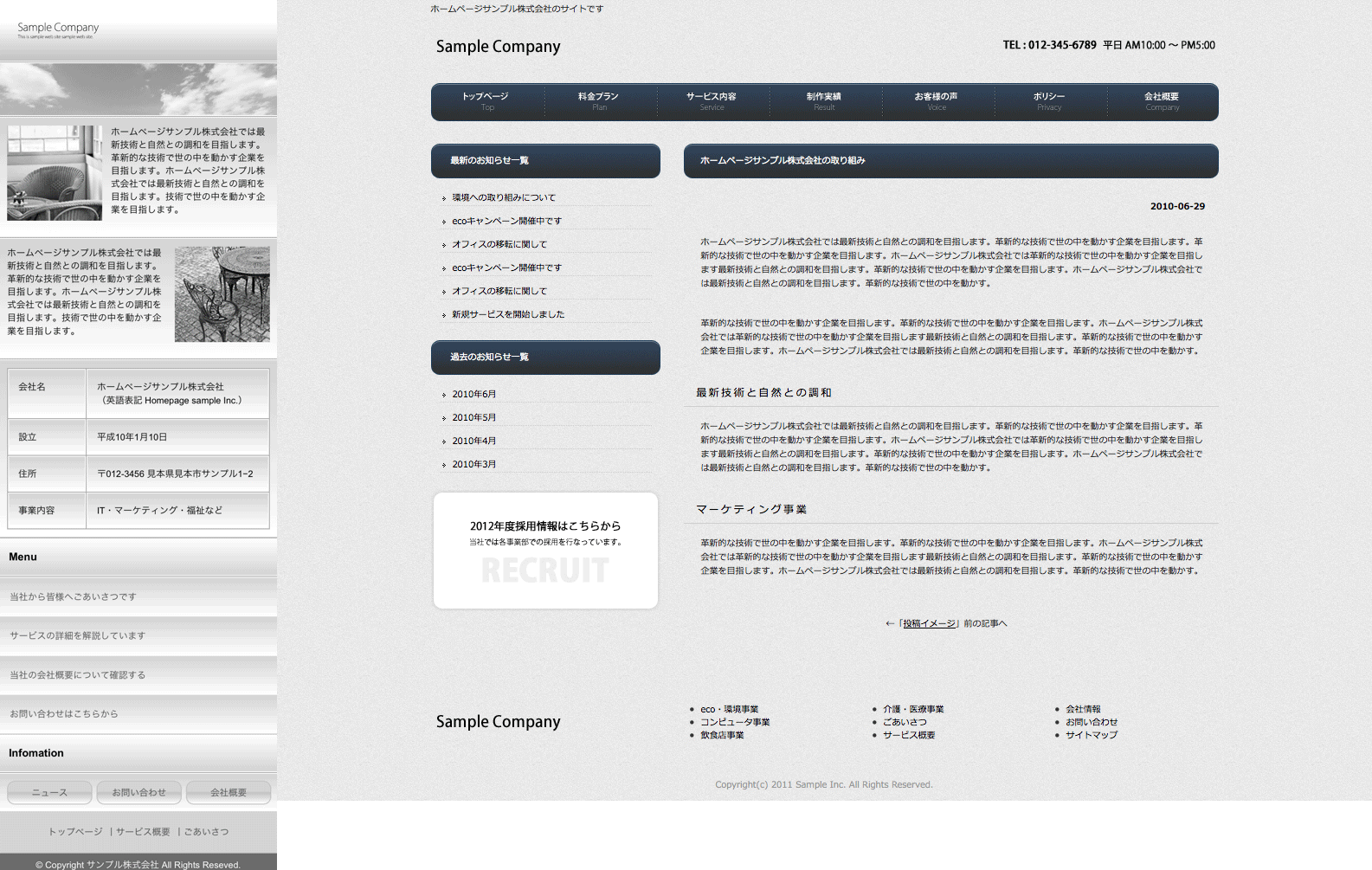Image resolution: width=1372 pixels, height=870 pixels.
Task: Click the Sample Company header logo
Action: point(498,47)
